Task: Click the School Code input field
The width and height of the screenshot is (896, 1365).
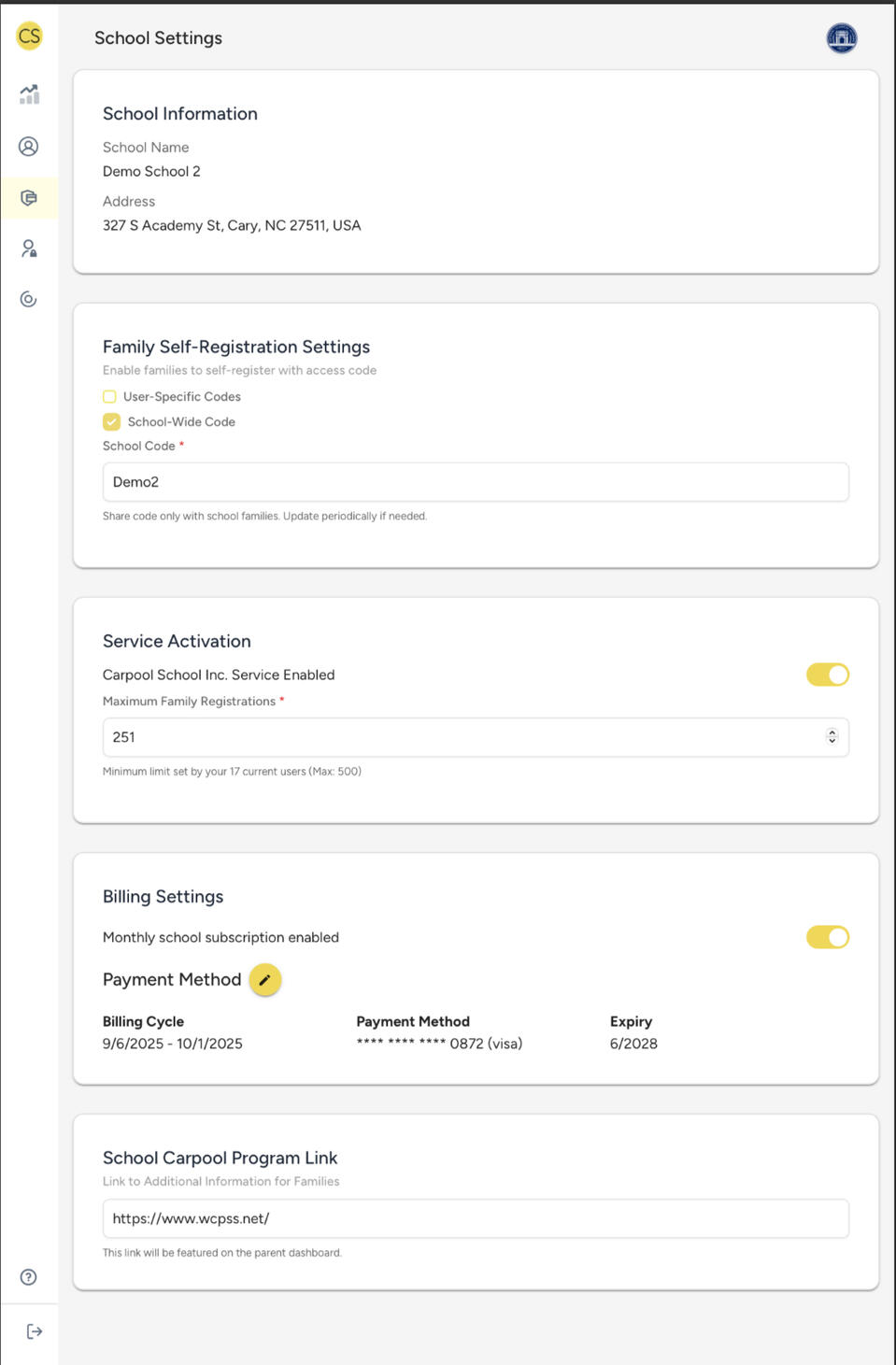Action: pyautogui.click(x=475, y=482)
